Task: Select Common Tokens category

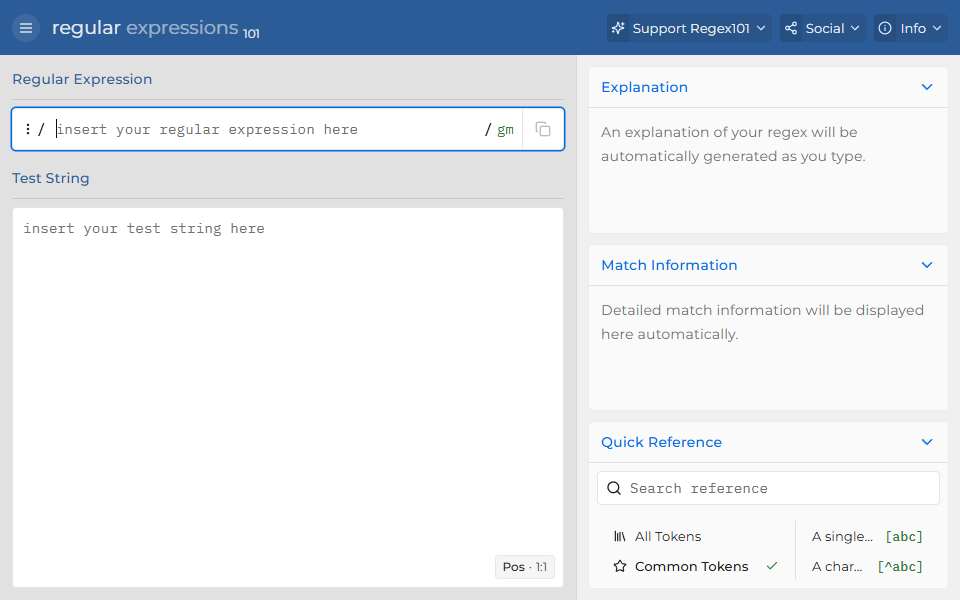Action: [x=697, y=566]
